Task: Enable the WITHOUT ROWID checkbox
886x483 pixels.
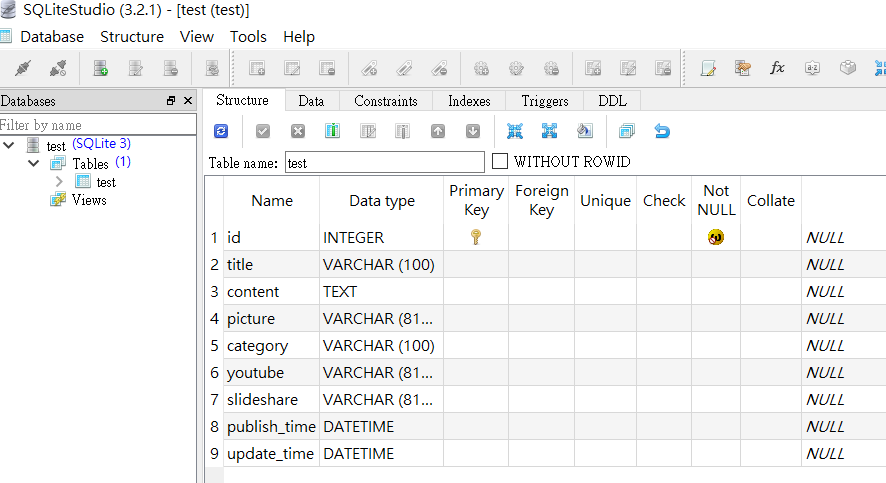Action: (x=500, y=162)
